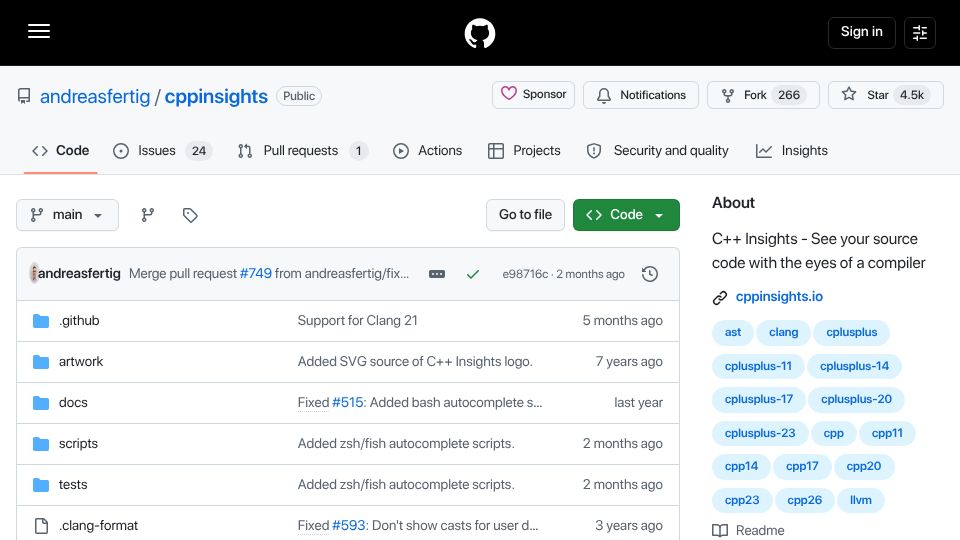This screenshot has height=540, width=960.
Task: Open 'Added SVG source of C++ Insights logo.' commit
Action: tap(415, 362)
